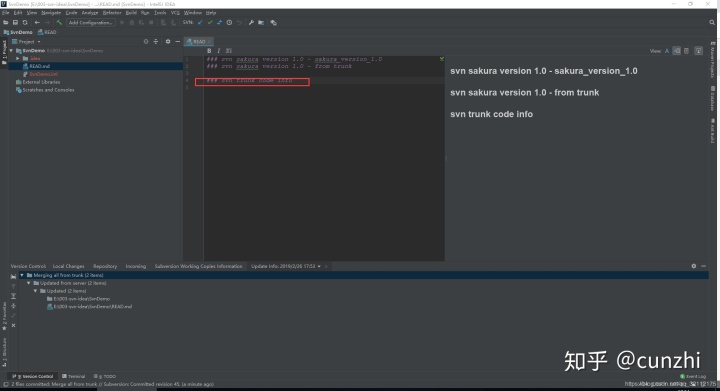Open the Update Info tab dropdown arrow
Viewport: 720px width, 391px height.
(x=319, y=267)
